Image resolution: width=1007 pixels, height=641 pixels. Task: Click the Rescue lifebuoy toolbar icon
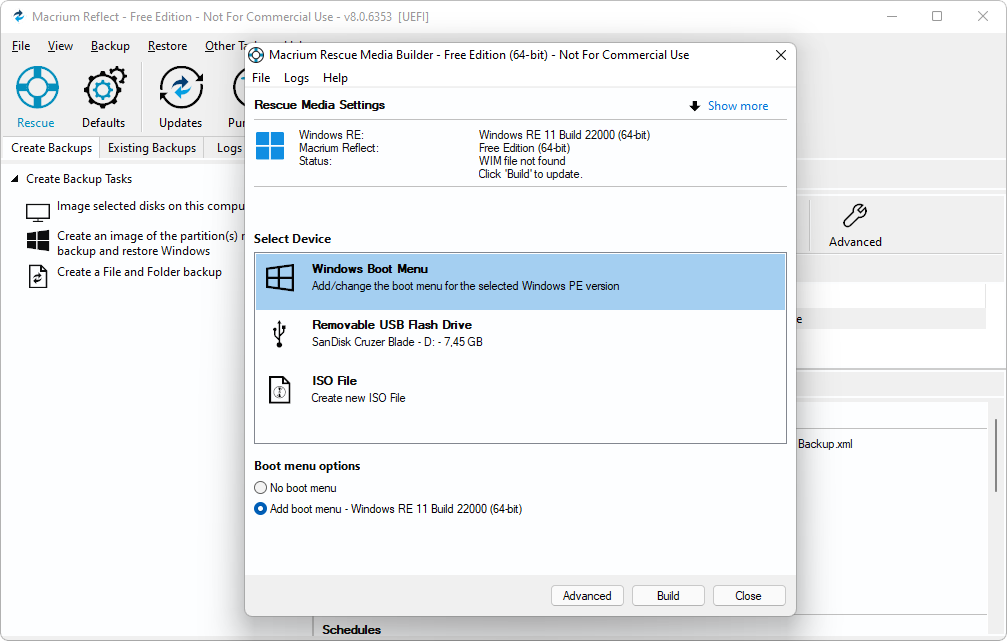click(x=36, y=90)
